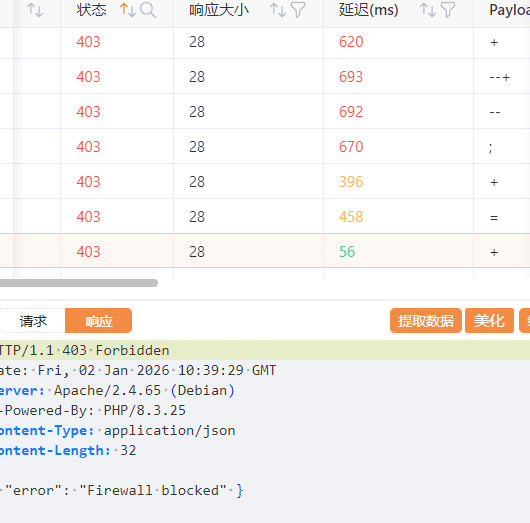Screen dimensions: 530x523
Task: Click the Payload column header
Action: click(509, 10)
